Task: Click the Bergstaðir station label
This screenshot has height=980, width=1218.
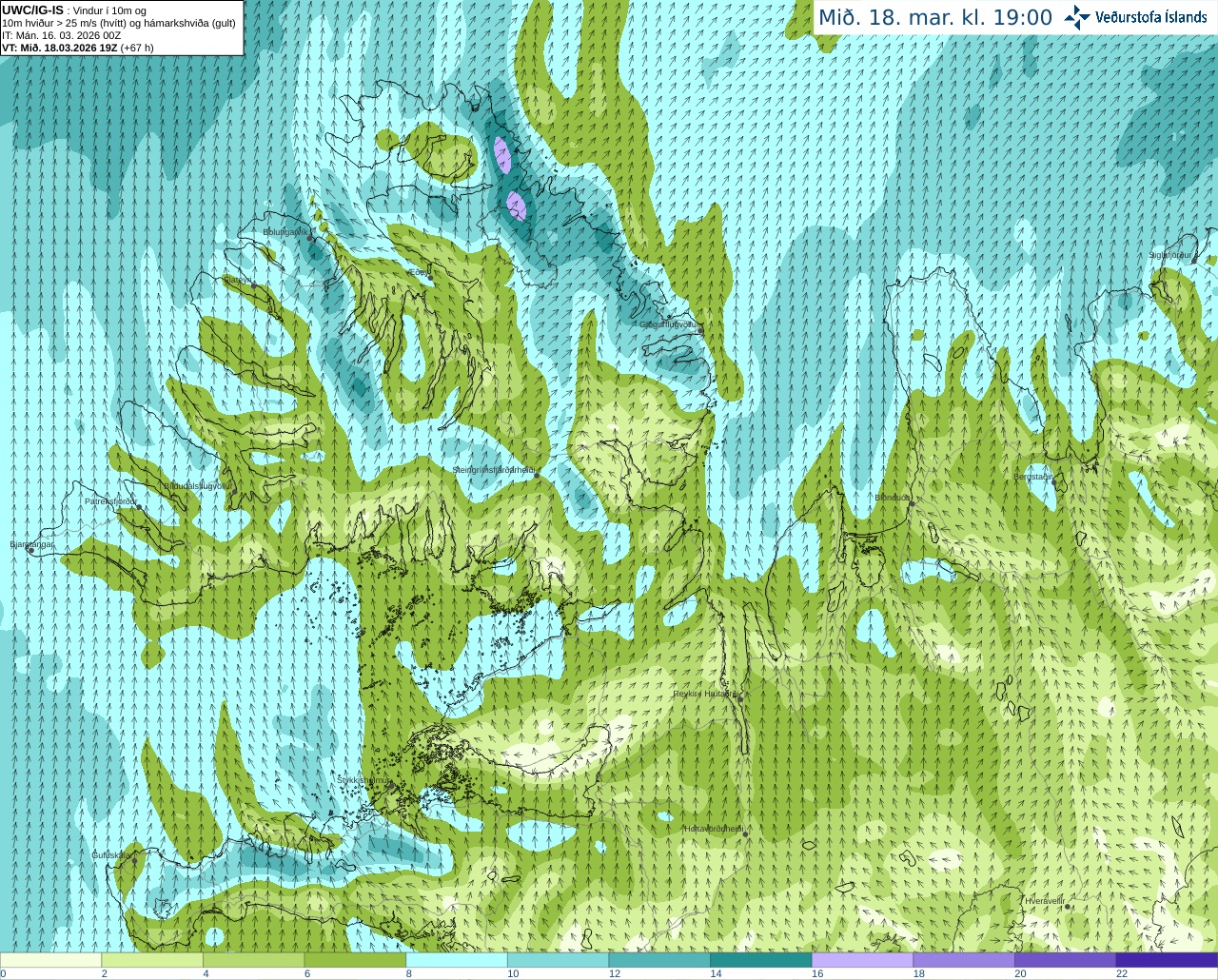Action: point(1032,477)
